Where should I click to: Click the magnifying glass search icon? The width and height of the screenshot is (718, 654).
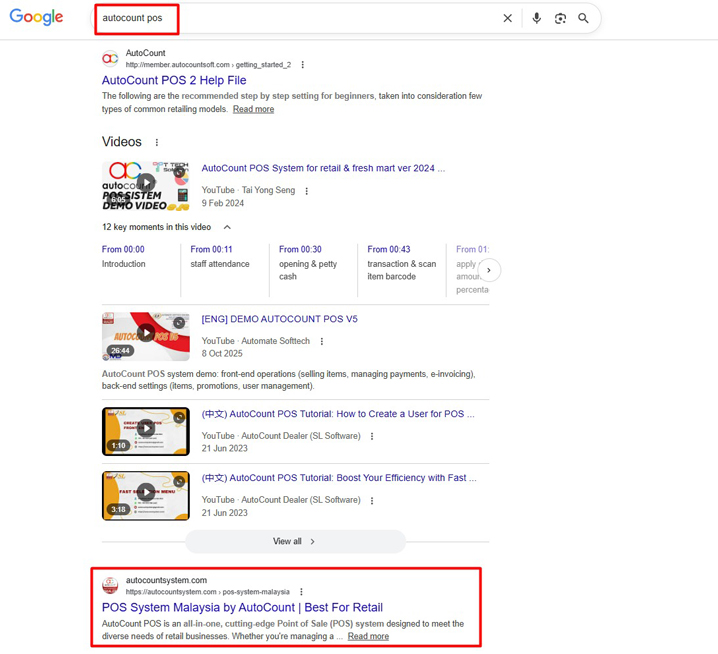click(x=583, y=18)
